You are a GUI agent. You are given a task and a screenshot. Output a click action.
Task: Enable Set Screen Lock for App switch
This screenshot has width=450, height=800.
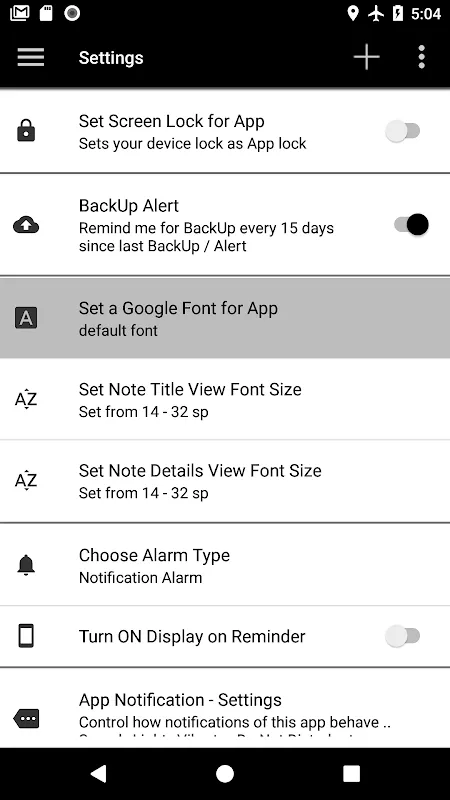403,131
